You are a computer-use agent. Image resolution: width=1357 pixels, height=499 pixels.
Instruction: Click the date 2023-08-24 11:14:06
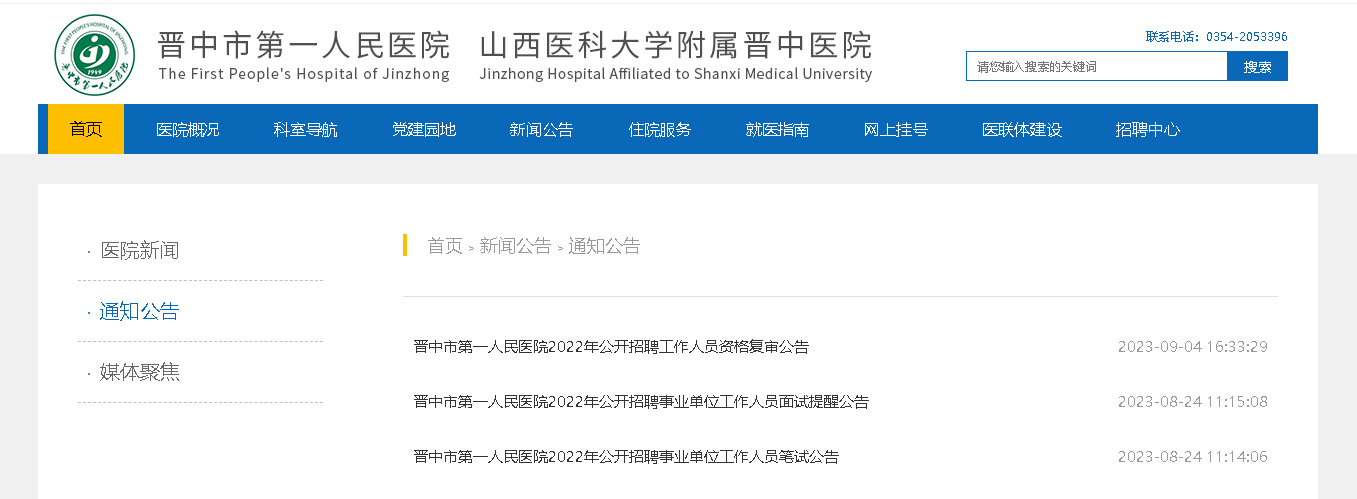tap(1193, 457)
